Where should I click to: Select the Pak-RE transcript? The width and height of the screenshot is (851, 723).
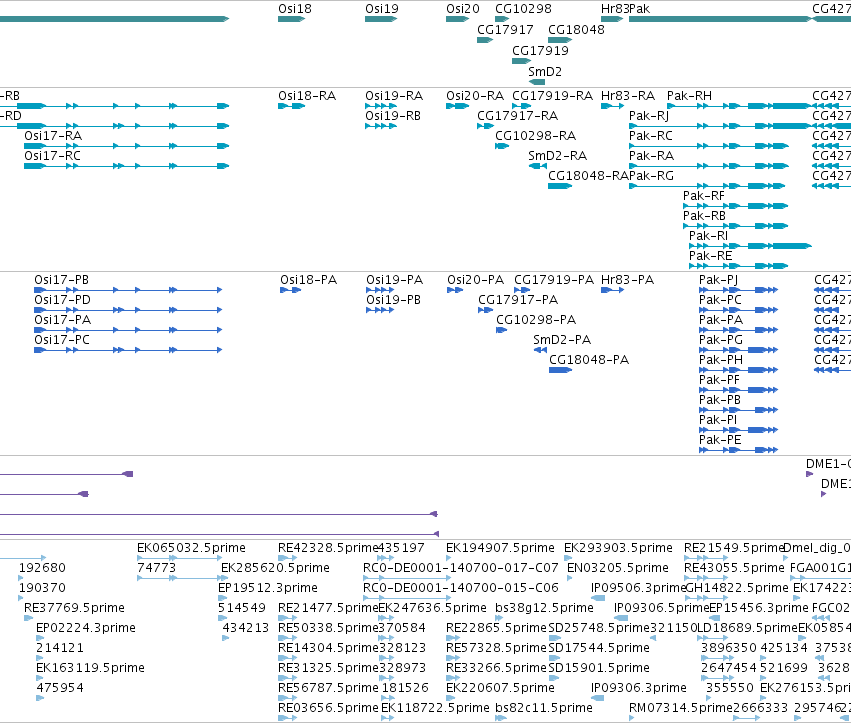[738, 267]
